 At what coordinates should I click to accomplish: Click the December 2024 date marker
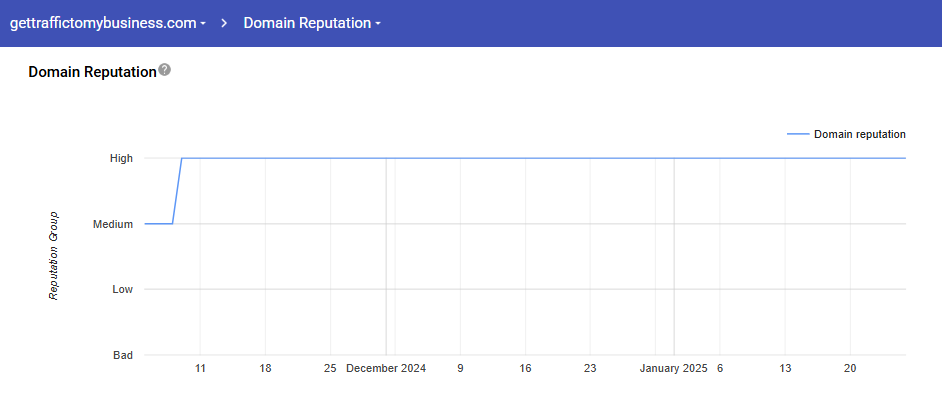pyautogui.click(x=386, y=369)
